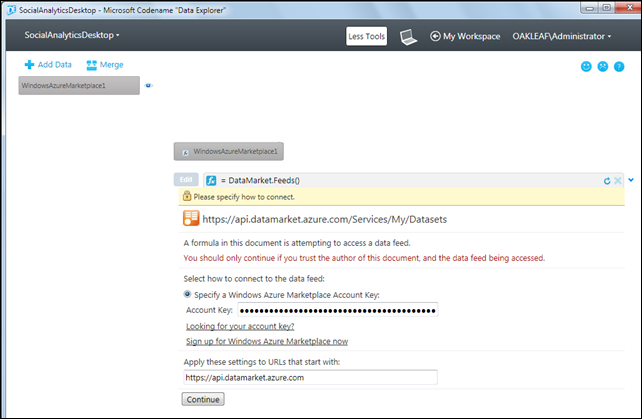Click the lock icon in yellow warning bar

[187, 196]
